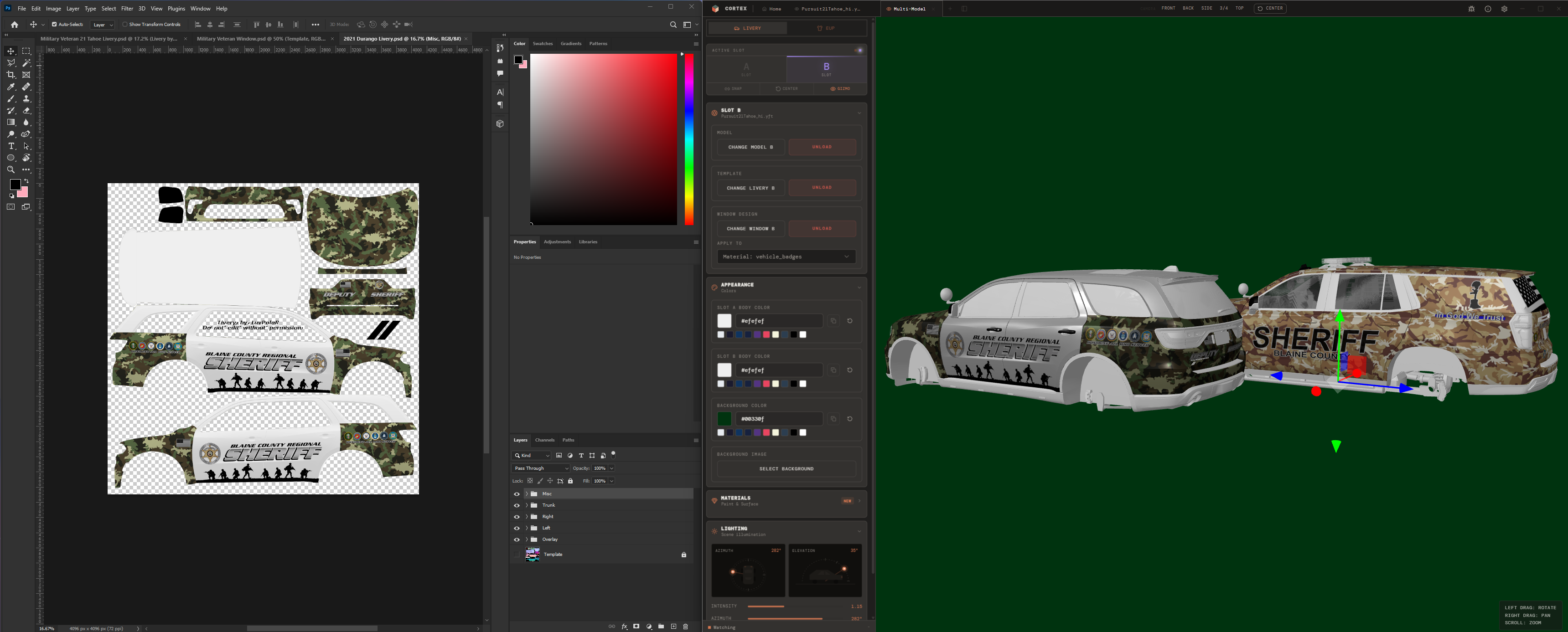
Task: Click the Background Color swatch in Cortex
Action: 724,419
